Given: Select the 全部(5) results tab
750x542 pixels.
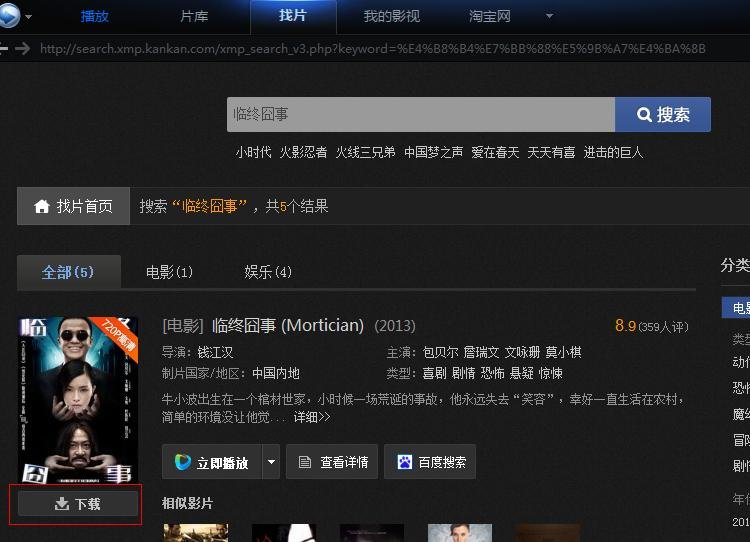Looking at the screenshot, I should [x=68, y=272].
